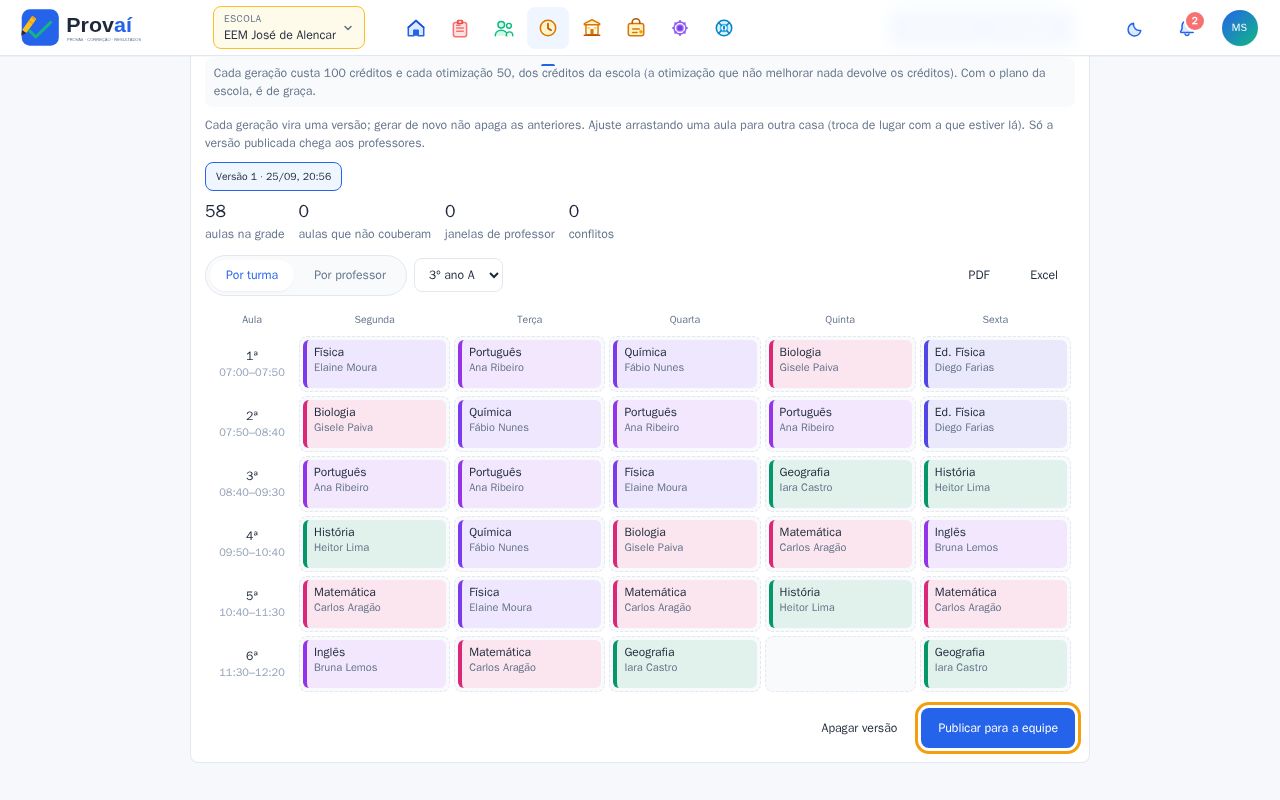Export the schedule as PDF
Screen dimensions: 1280x800
pos(979,275)
